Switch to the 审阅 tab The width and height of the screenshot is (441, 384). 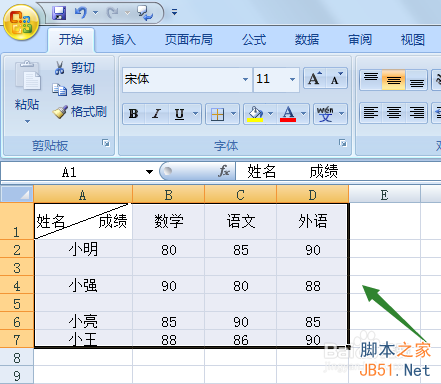pos(360,40)
